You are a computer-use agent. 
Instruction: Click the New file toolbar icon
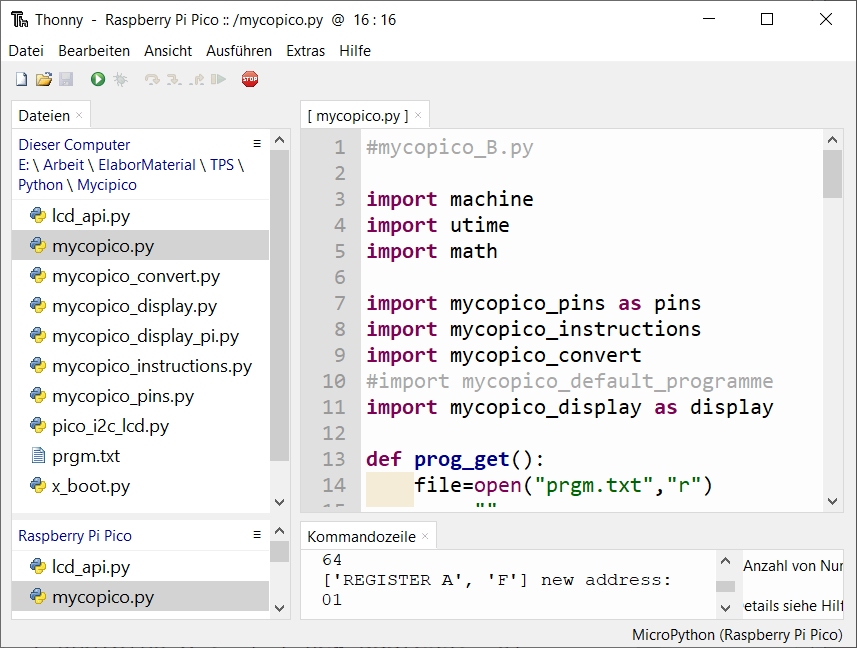point(21,79)
